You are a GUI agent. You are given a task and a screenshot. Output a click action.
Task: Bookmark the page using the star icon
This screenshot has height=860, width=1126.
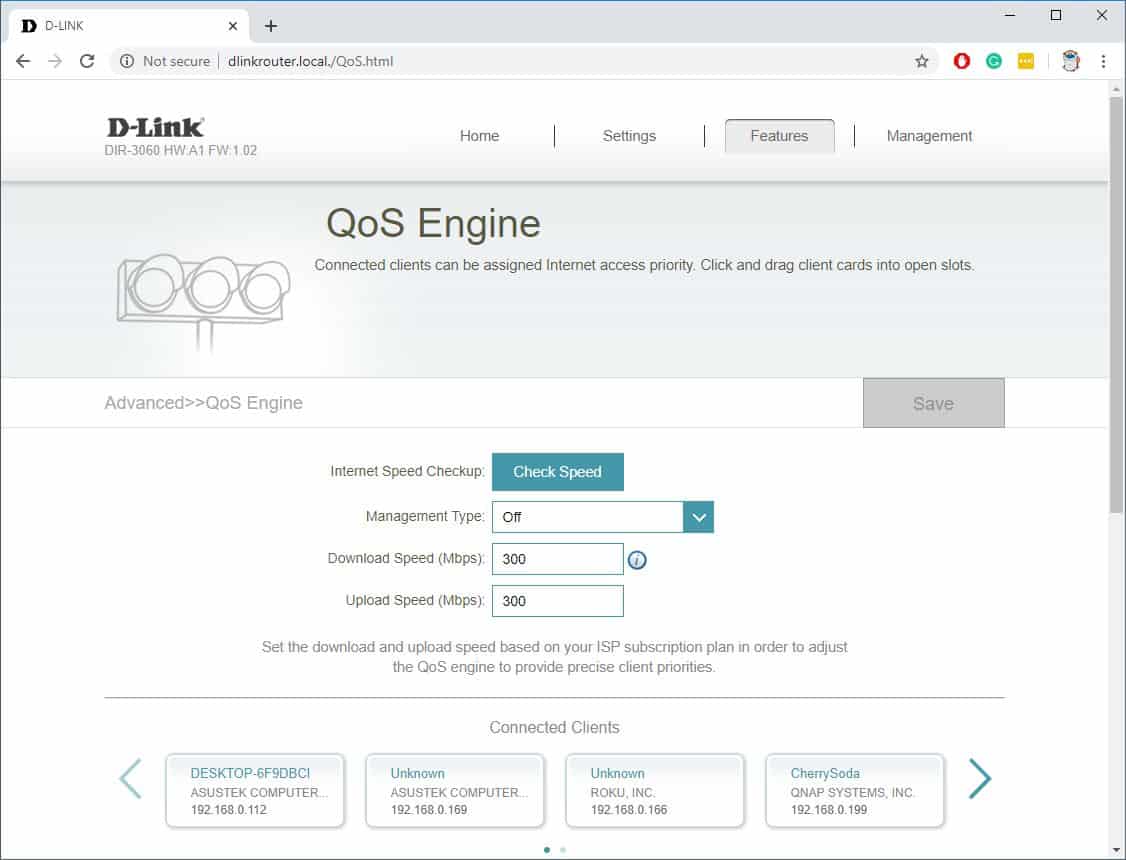click(x=921, y=61)
